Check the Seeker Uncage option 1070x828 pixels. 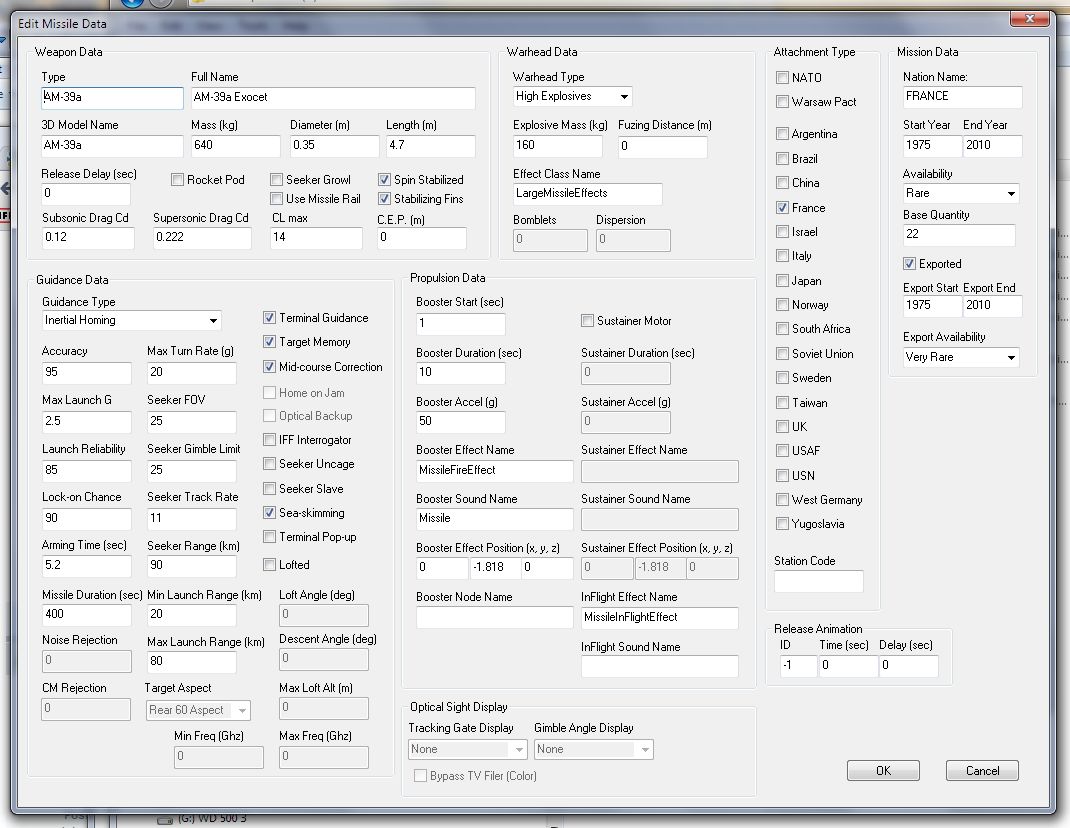(270, 463)
